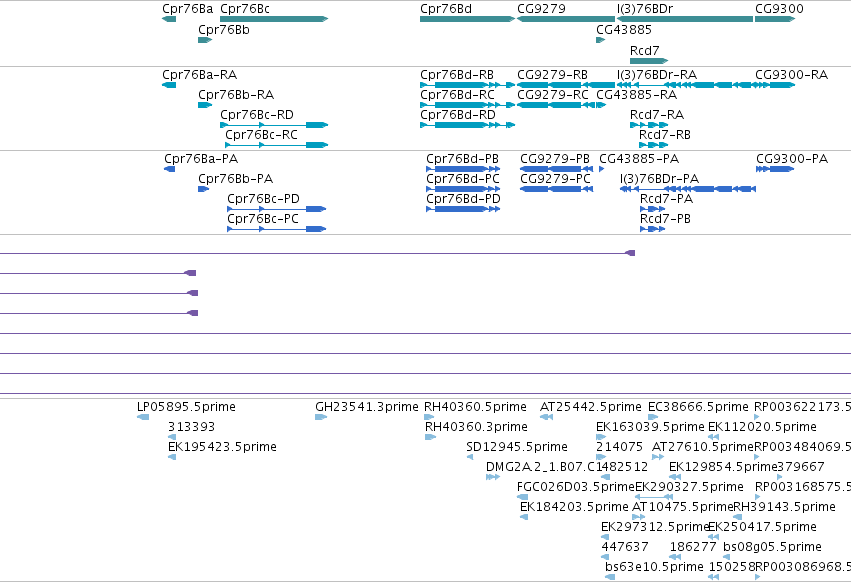Click transcript Cpr76Bc-RD glyph
The image size is (851, 582).
point(274,125)
